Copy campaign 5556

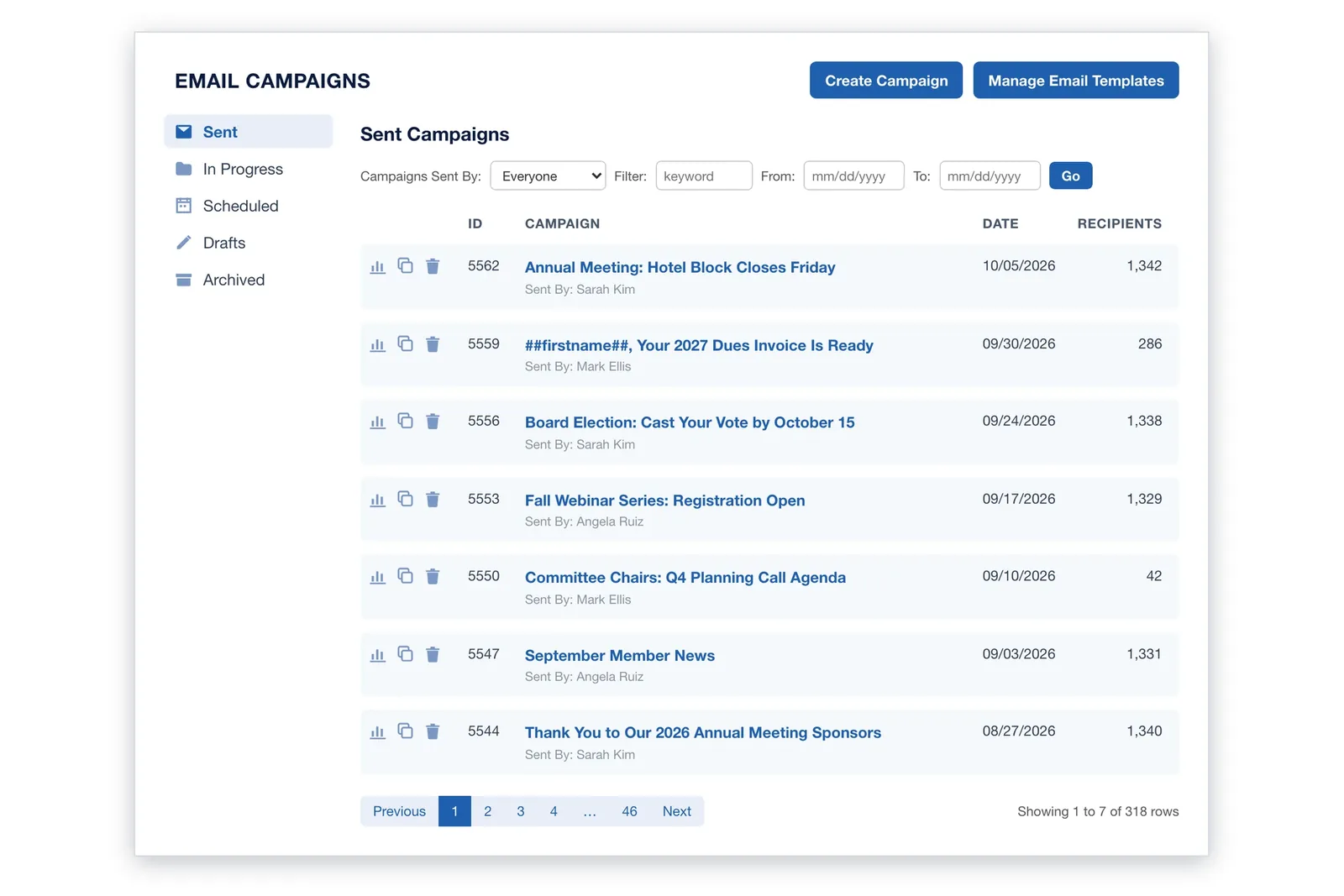(405, 421)
